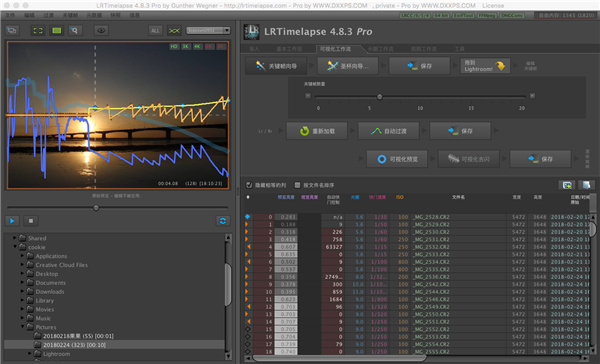The width and height of the screenshot is (600, 364).
Task: Click the 自动过渡 auto transition button
Action: click(388, 131)
